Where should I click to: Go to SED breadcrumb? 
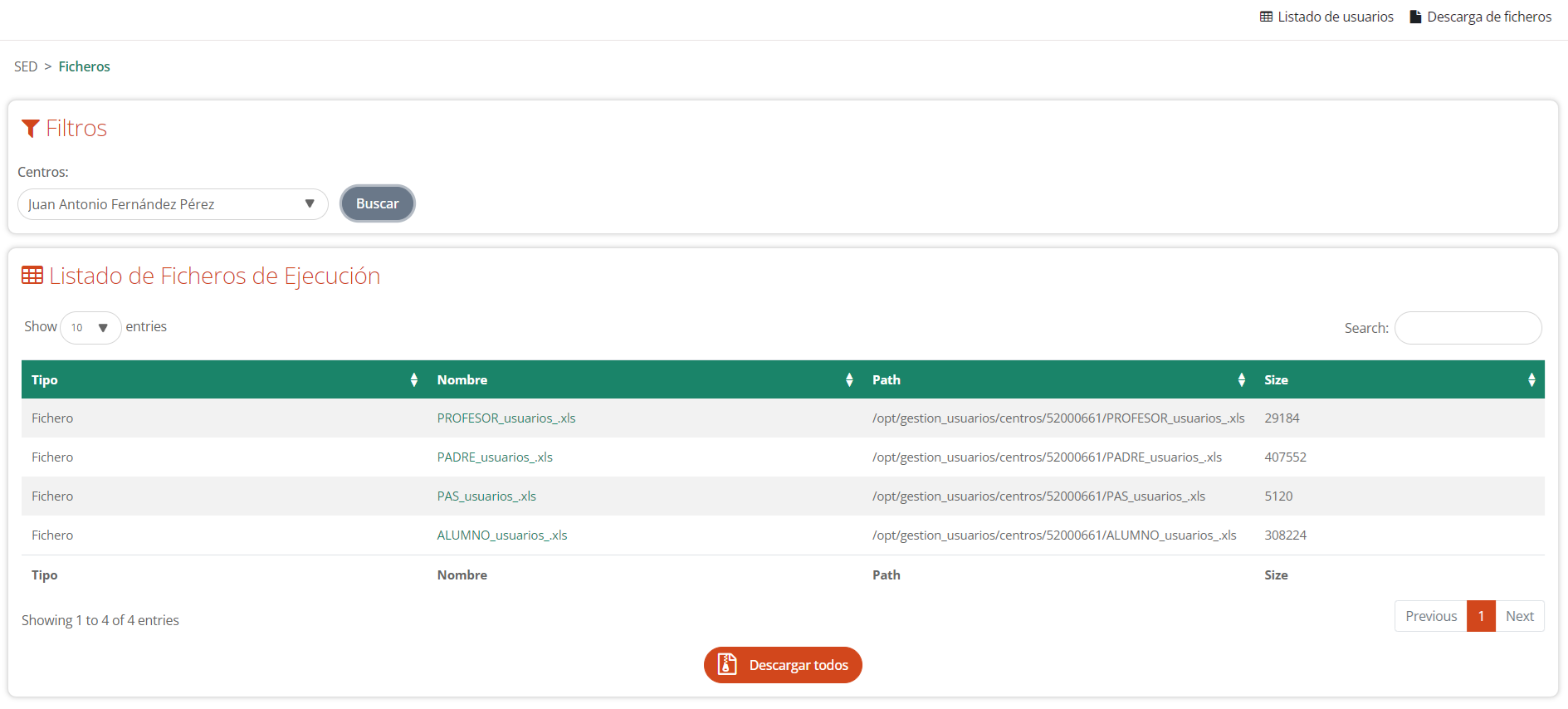tap(26, 66)
